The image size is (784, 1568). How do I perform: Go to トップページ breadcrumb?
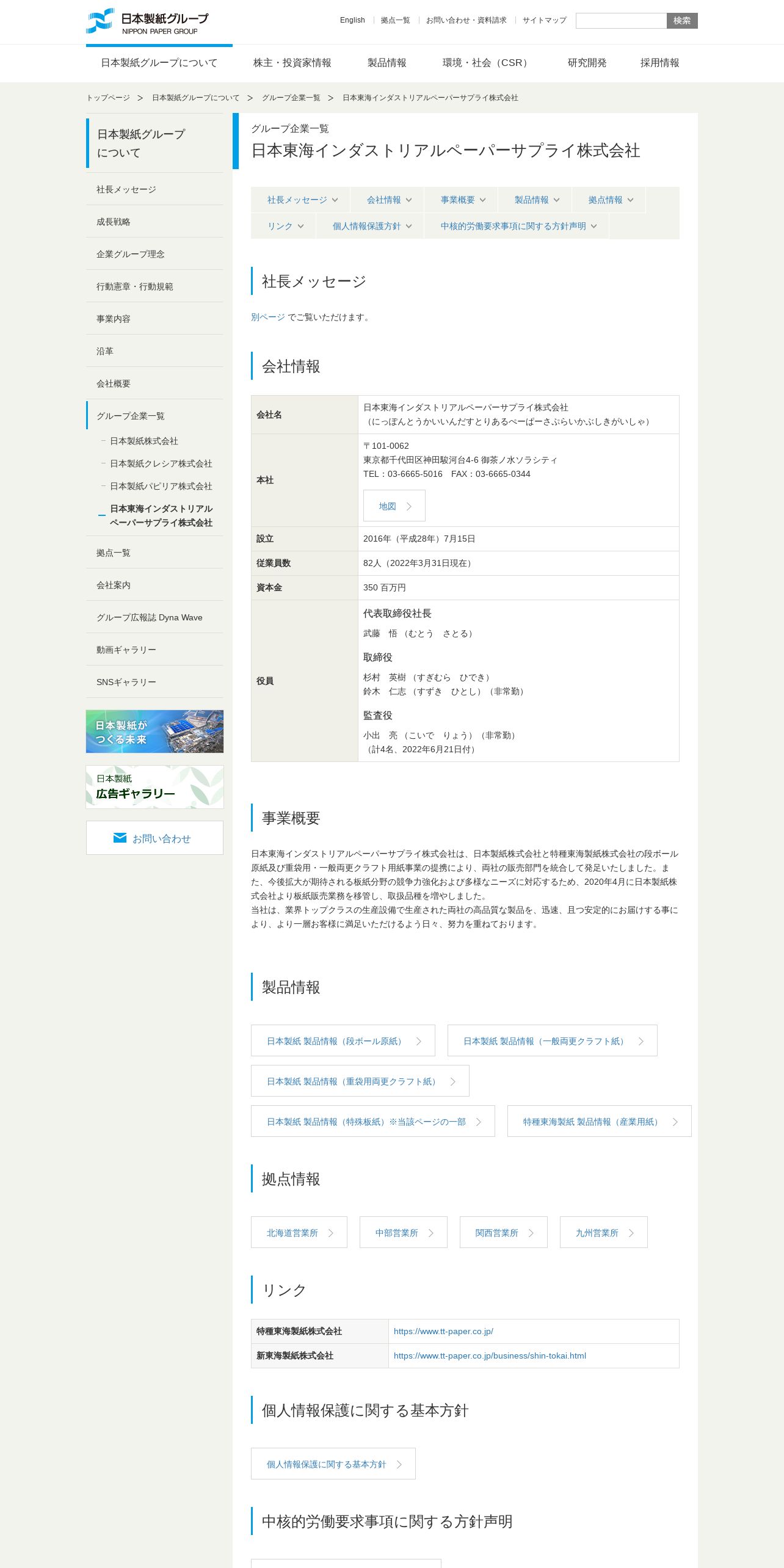pos(108,98)
